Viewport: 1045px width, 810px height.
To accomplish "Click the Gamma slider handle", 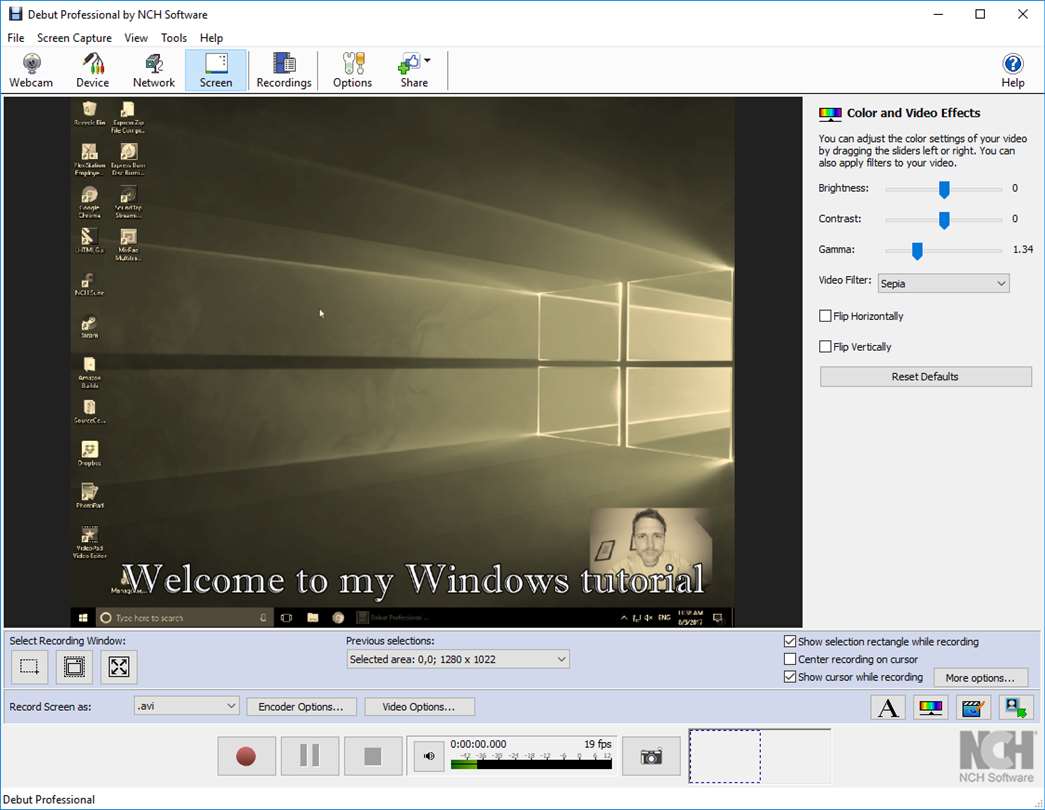I will (917, 251).
